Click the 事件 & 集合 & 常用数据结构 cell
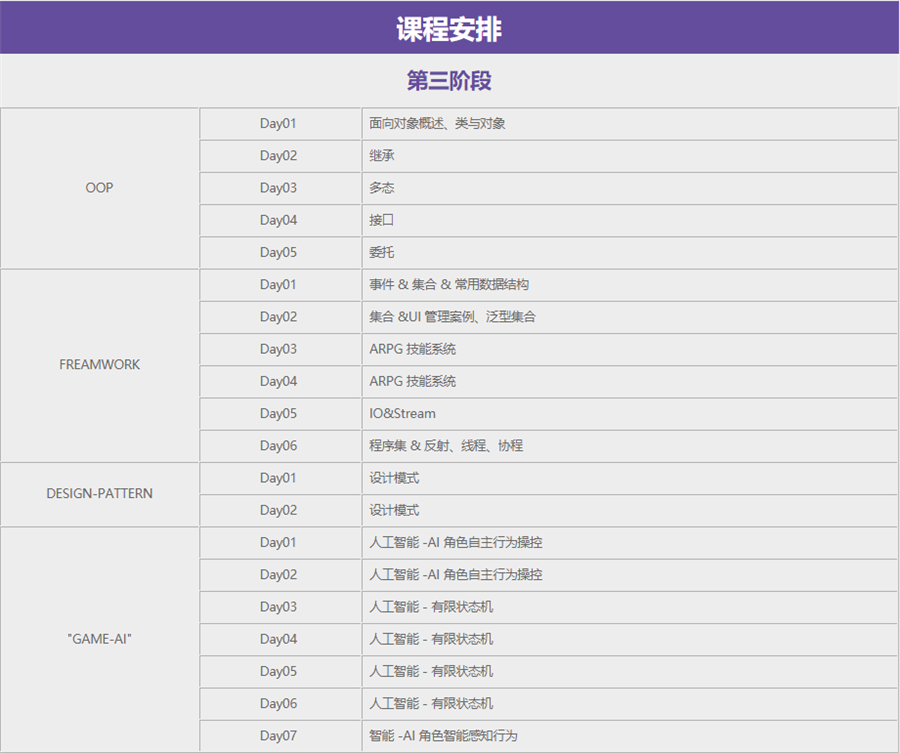900x753 pixels. click(x=448, y=285)
